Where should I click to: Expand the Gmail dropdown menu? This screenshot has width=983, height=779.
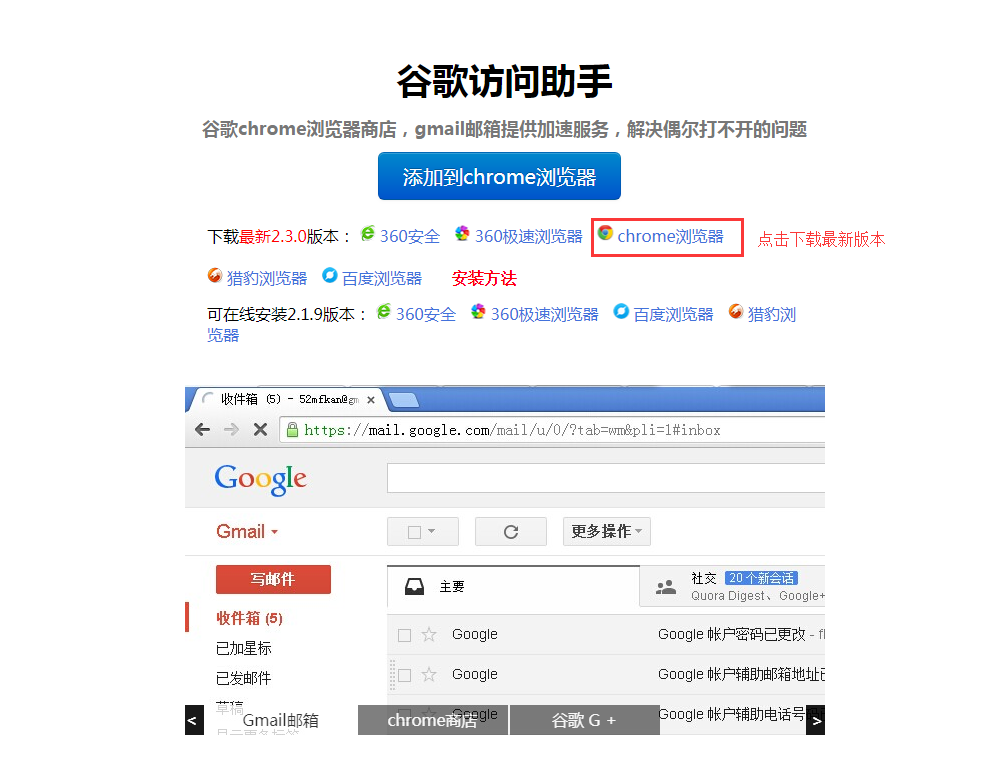247,531
